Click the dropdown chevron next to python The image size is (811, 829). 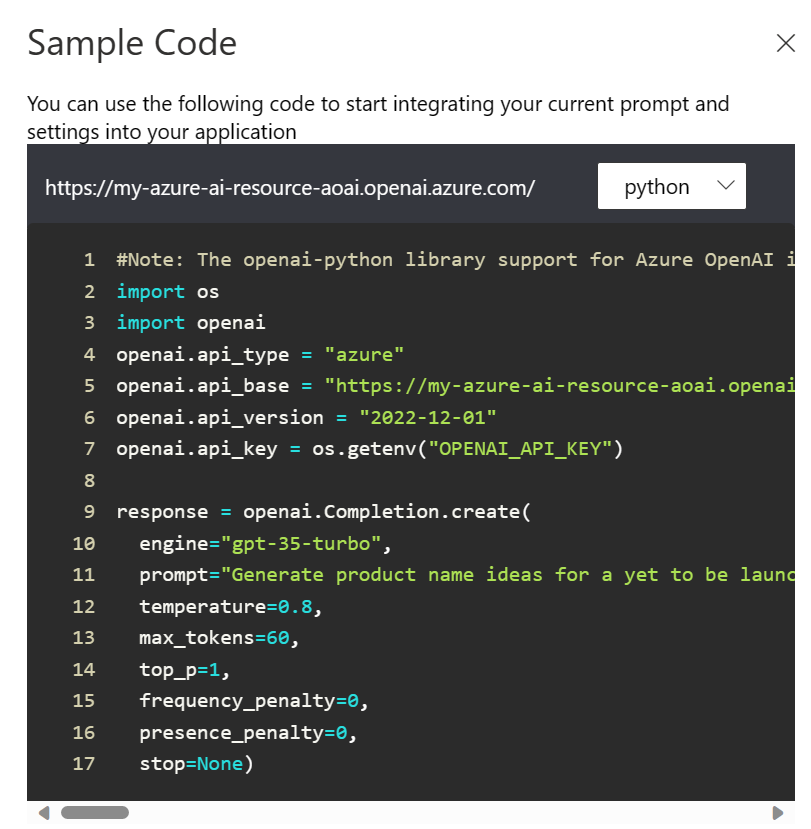pyautogui.click(x=726, y=186)
